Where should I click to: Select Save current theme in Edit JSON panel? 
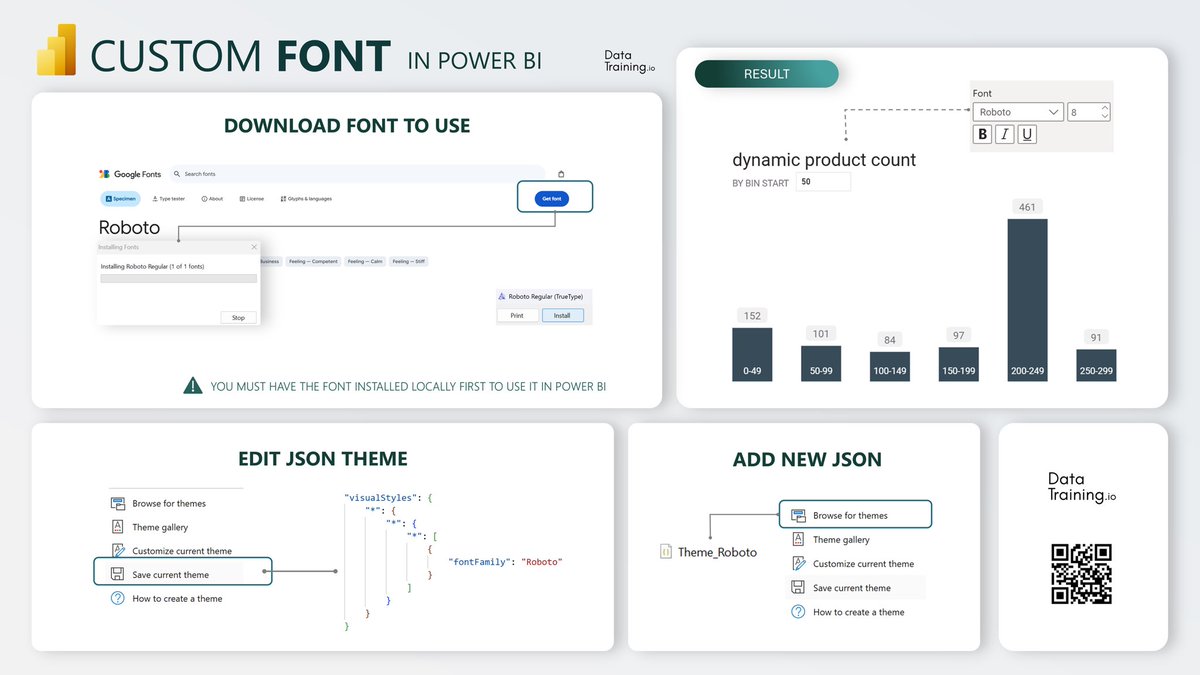[x=169, y=574]
